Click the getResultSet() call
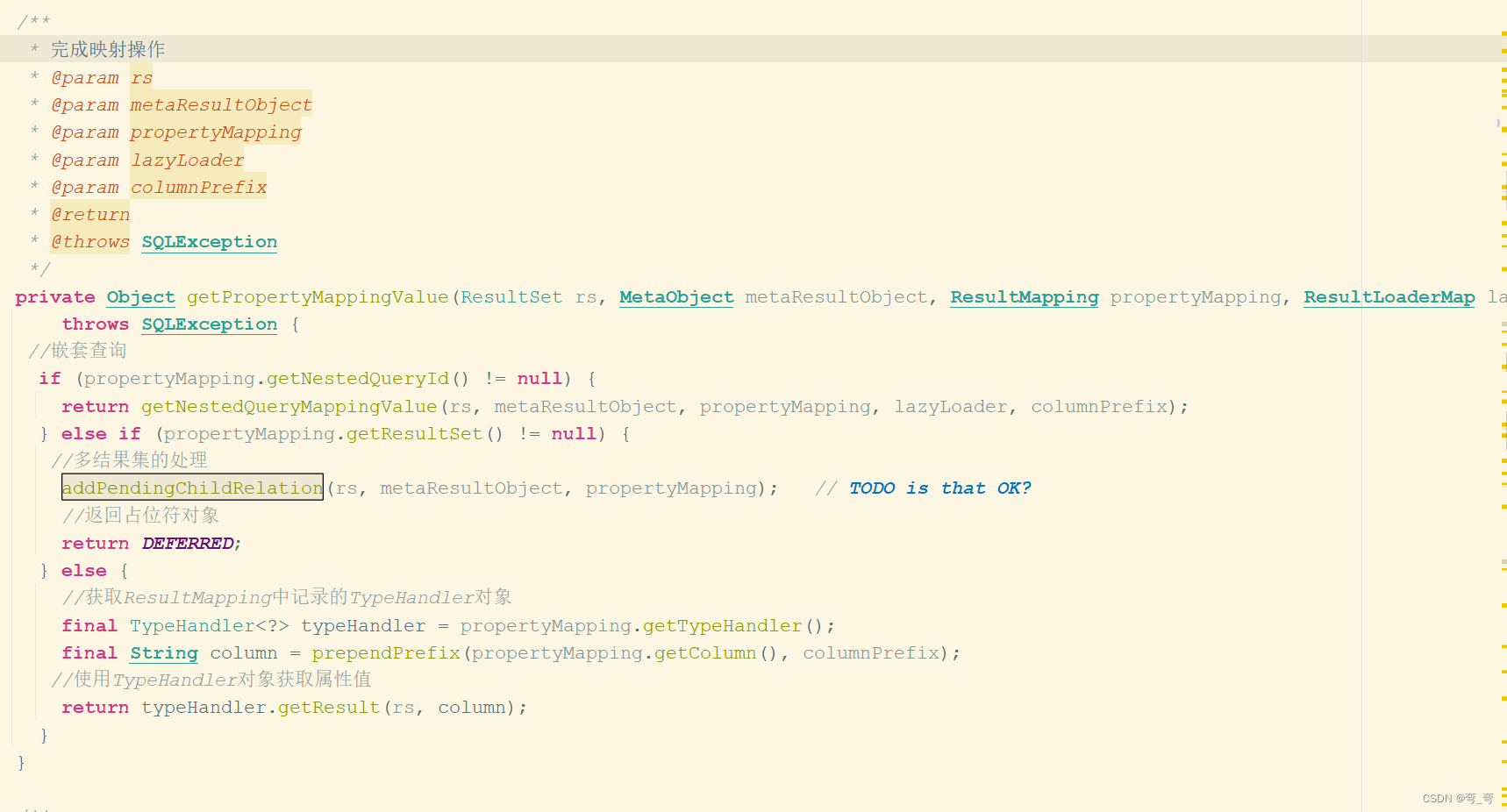This screenshot has height=812, width=1507. pos(425,434)
